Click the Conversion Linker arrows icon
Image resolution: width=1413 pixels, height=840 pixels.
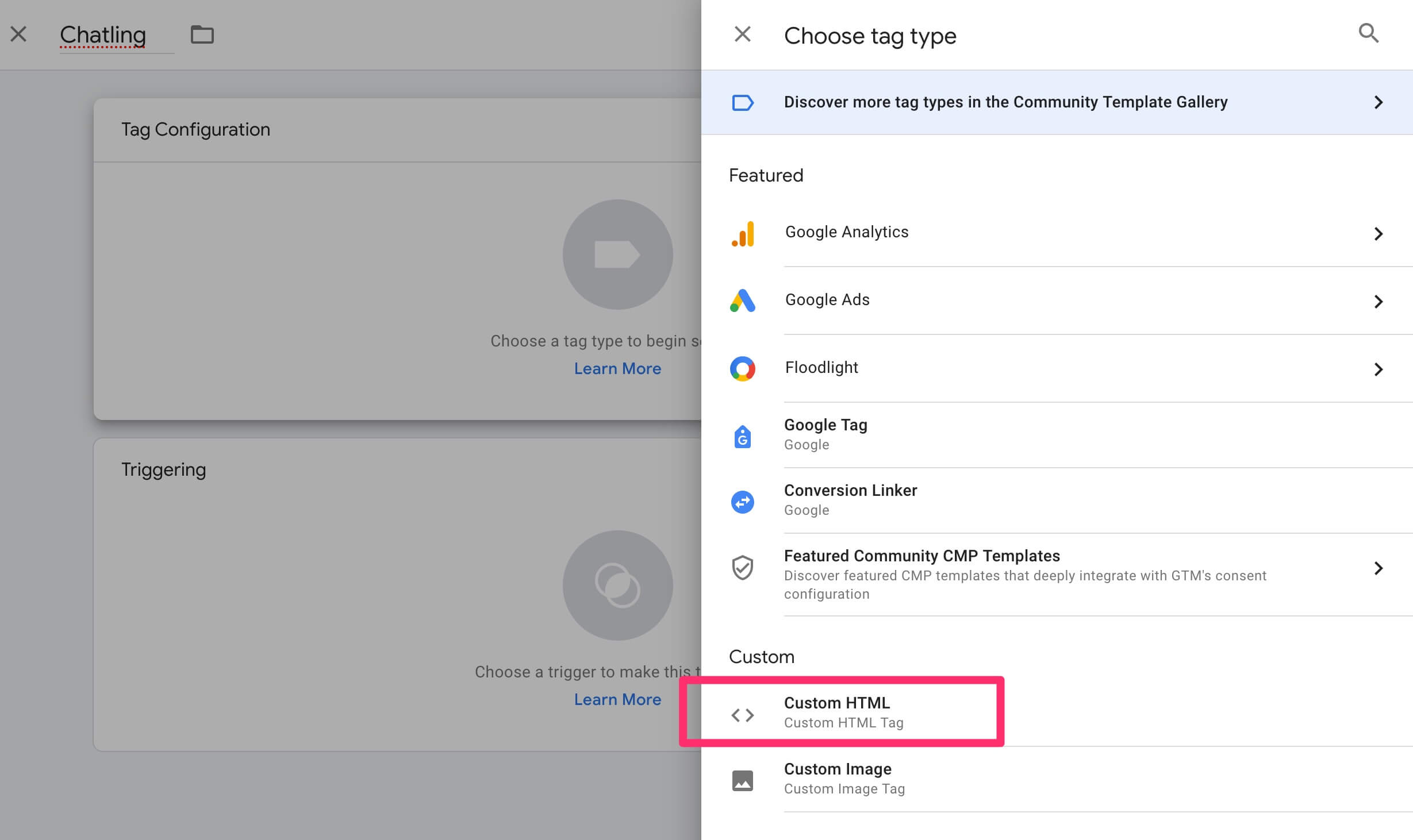point(742,502)
